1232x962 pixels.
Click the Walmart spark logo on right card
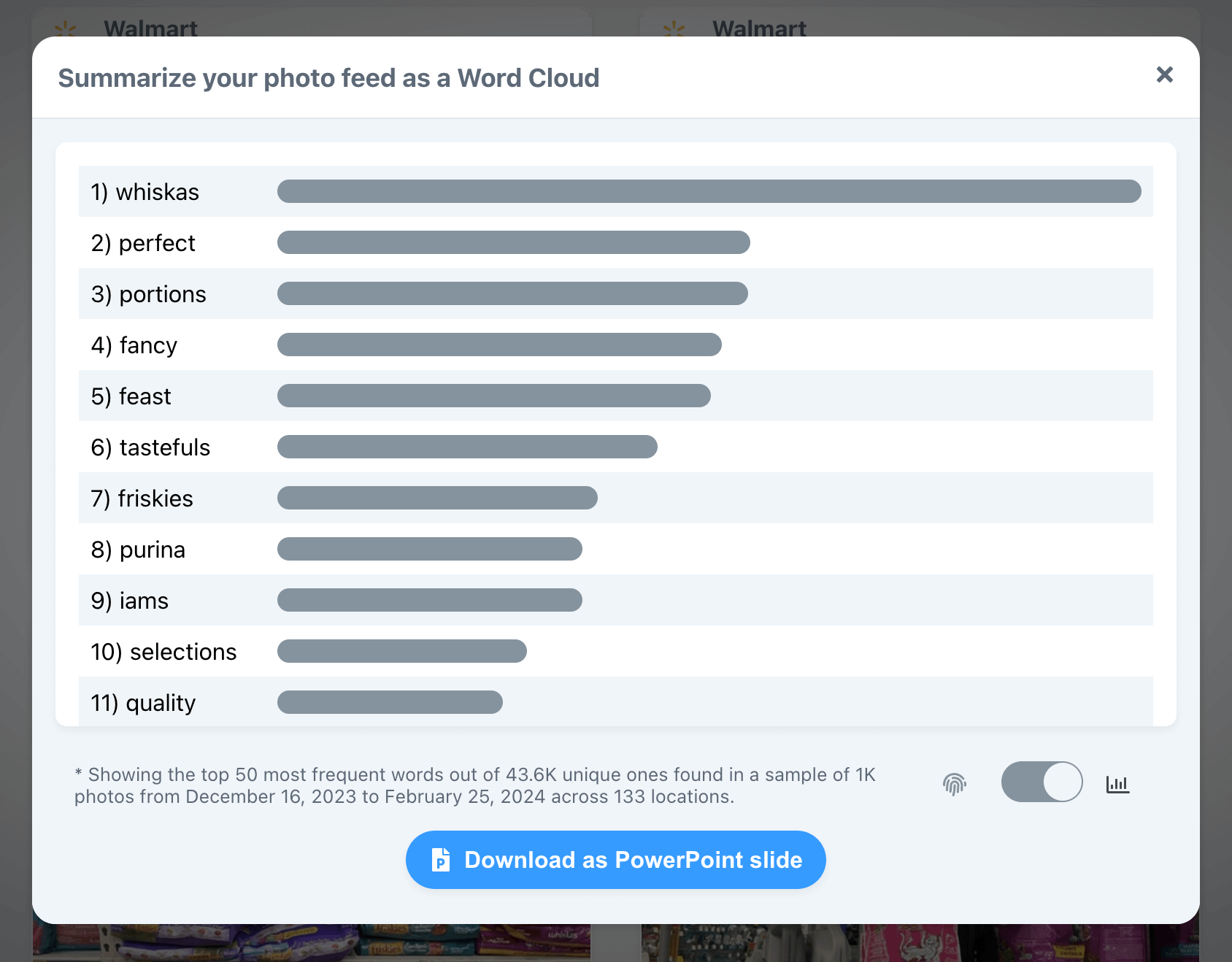(x=674, y=28)
